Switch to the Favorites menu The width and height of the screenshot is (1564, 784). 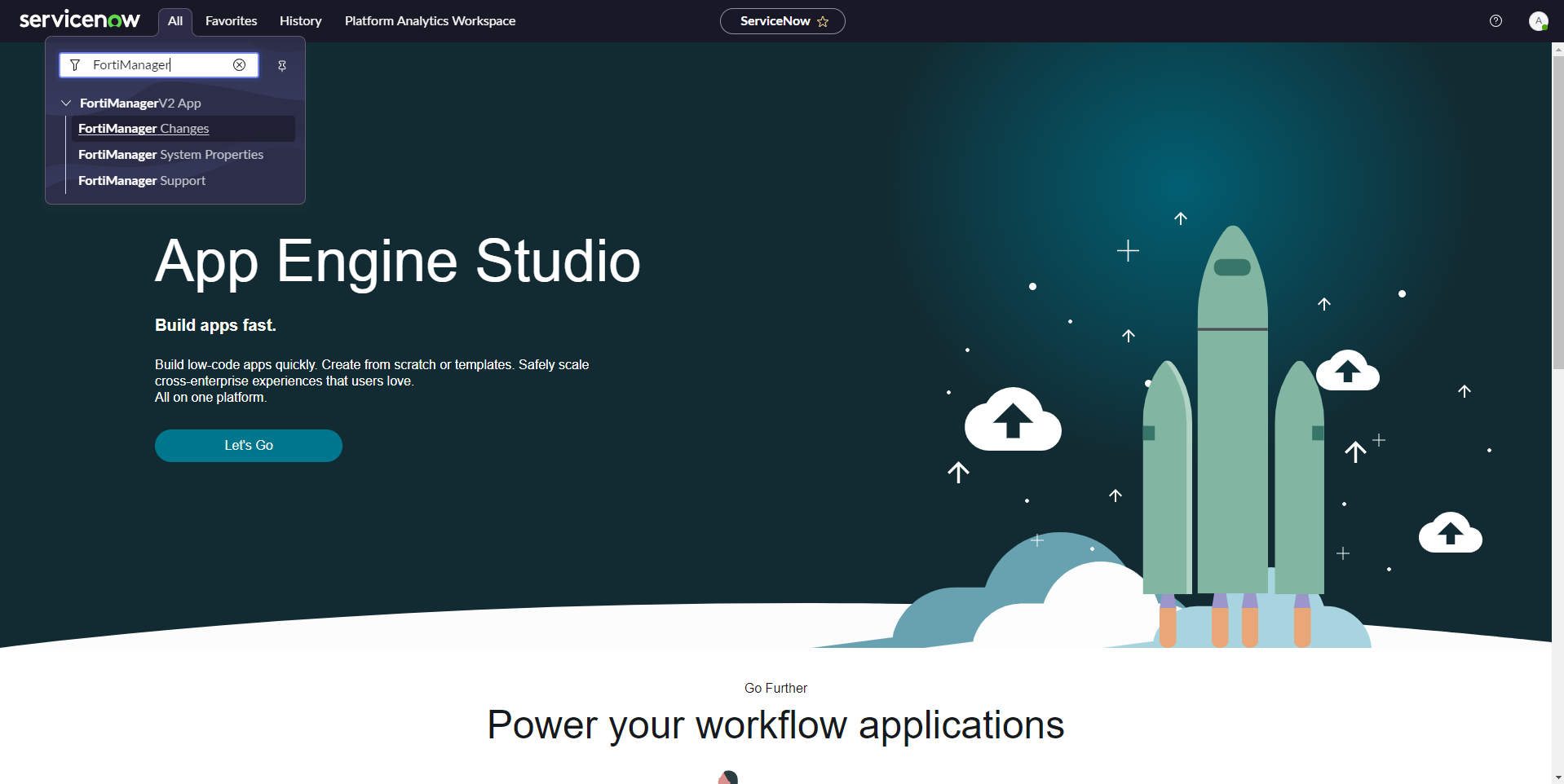point(231,21)
